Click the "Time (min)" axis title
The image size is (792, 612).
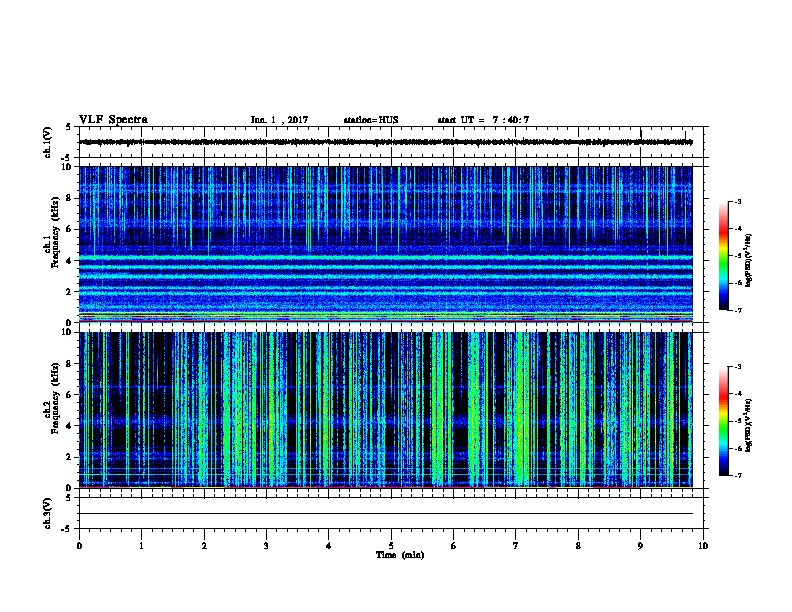(x=400, y=555)
